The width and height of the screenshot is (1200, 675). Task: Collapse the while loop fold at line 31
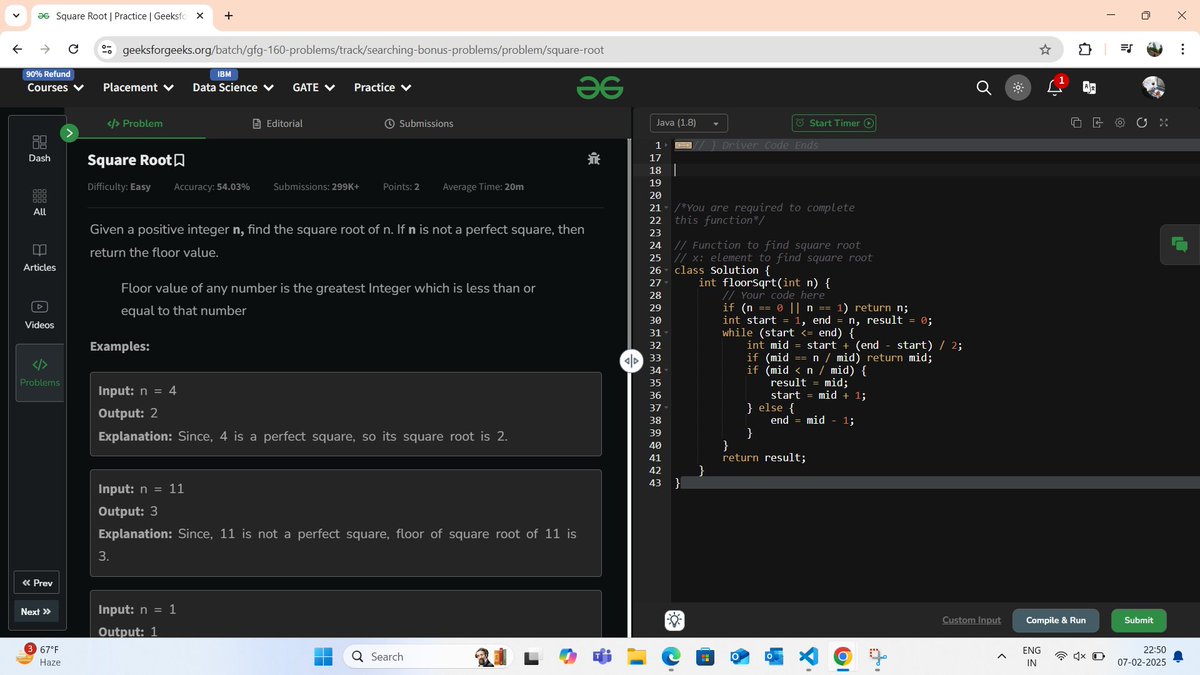(667, 333)
